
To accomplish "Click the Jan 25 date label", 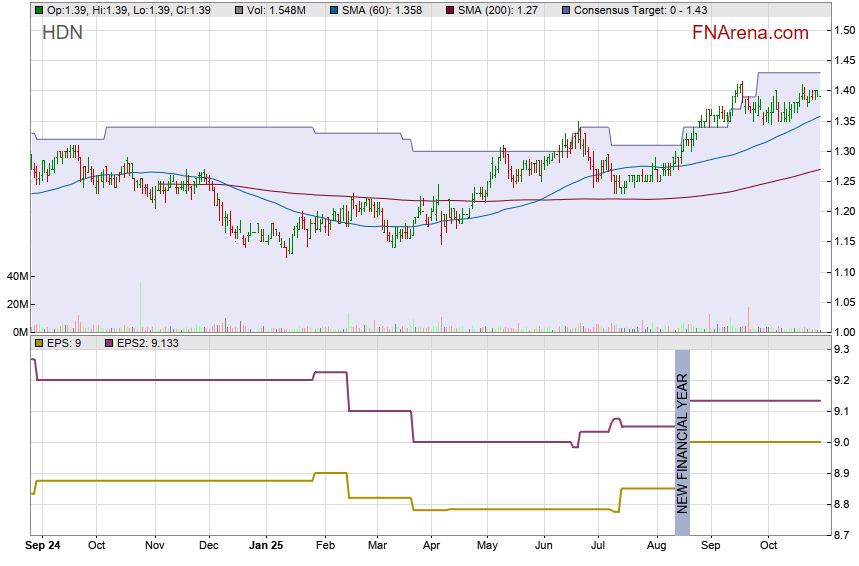I will [x=265, y=547].
